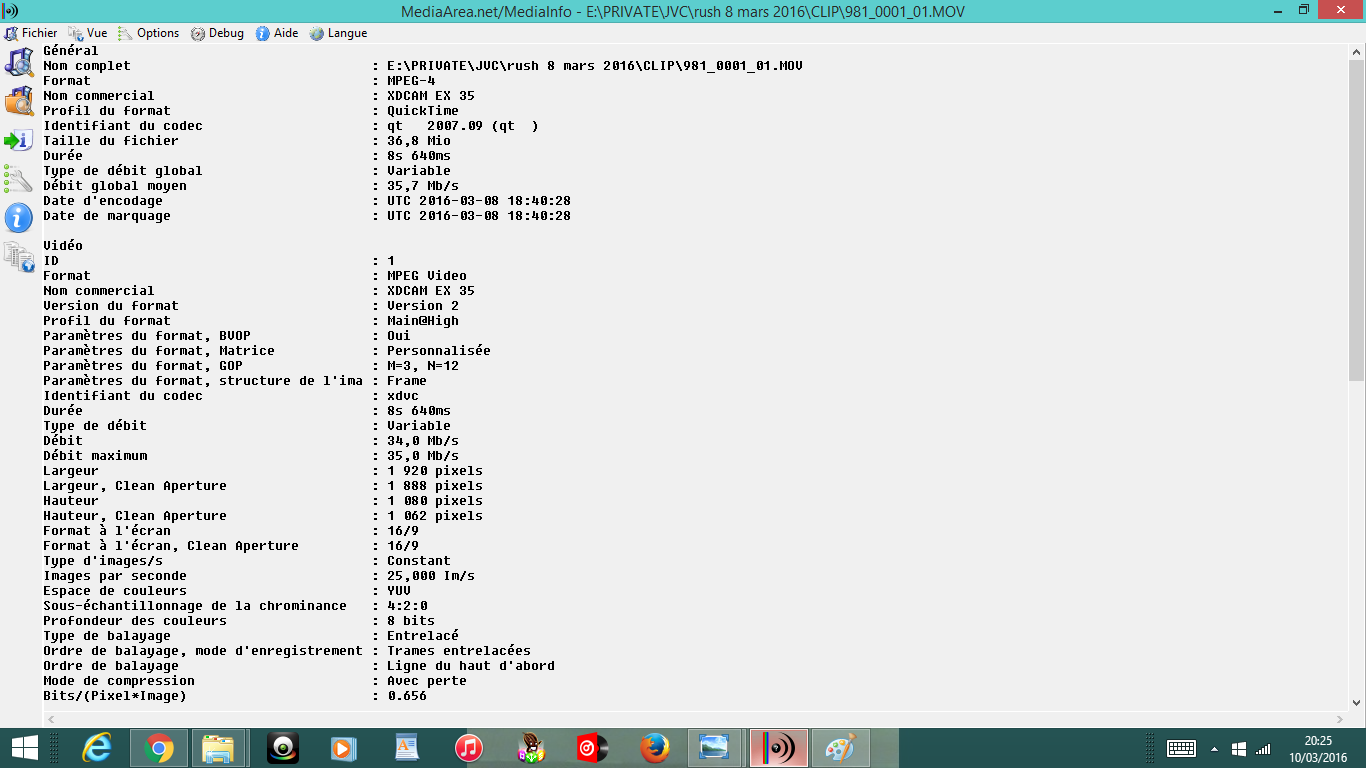Show hidden icons in the system tray

coord(1214,748)
